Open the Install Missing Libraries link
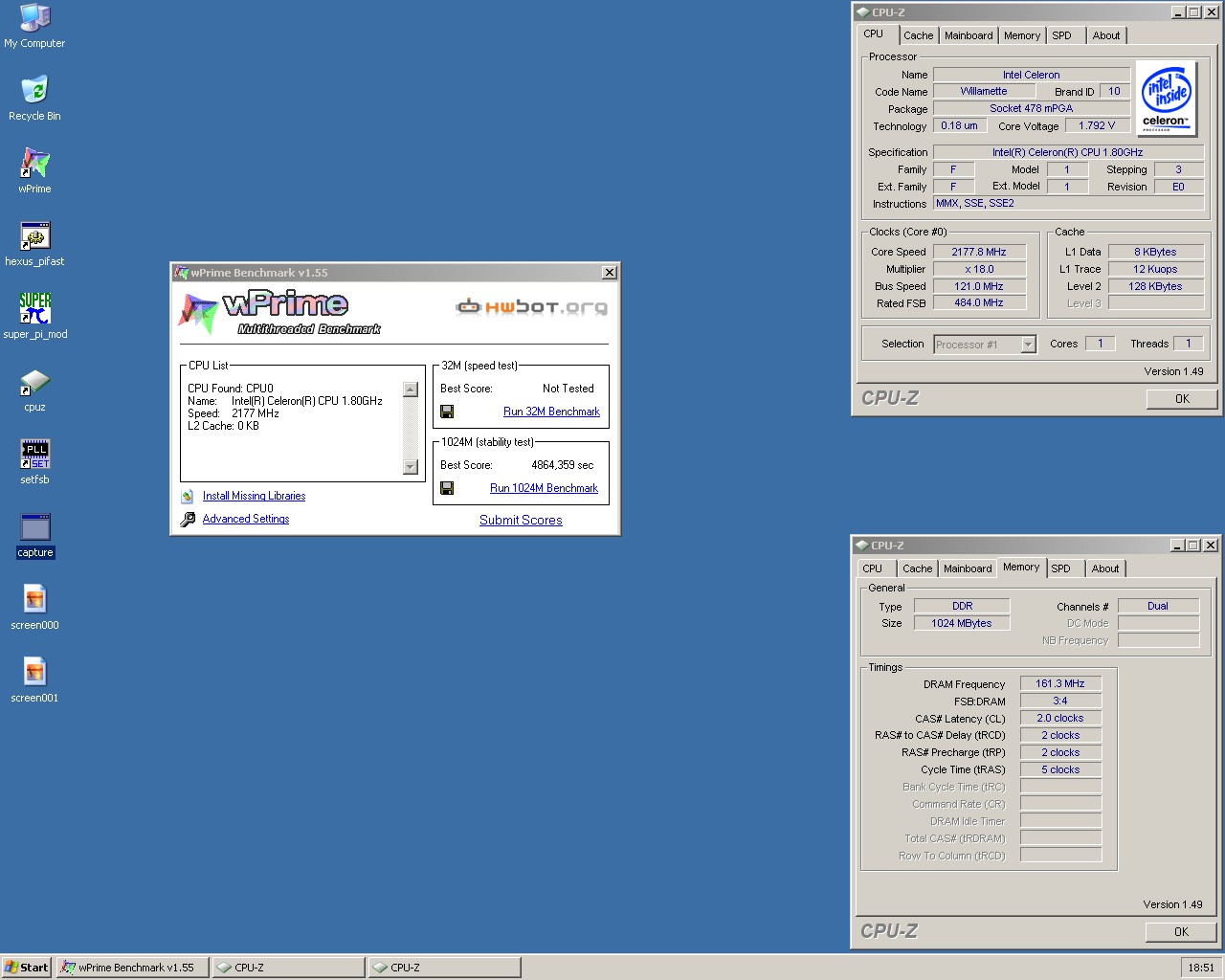 click(x=254, y=496)
